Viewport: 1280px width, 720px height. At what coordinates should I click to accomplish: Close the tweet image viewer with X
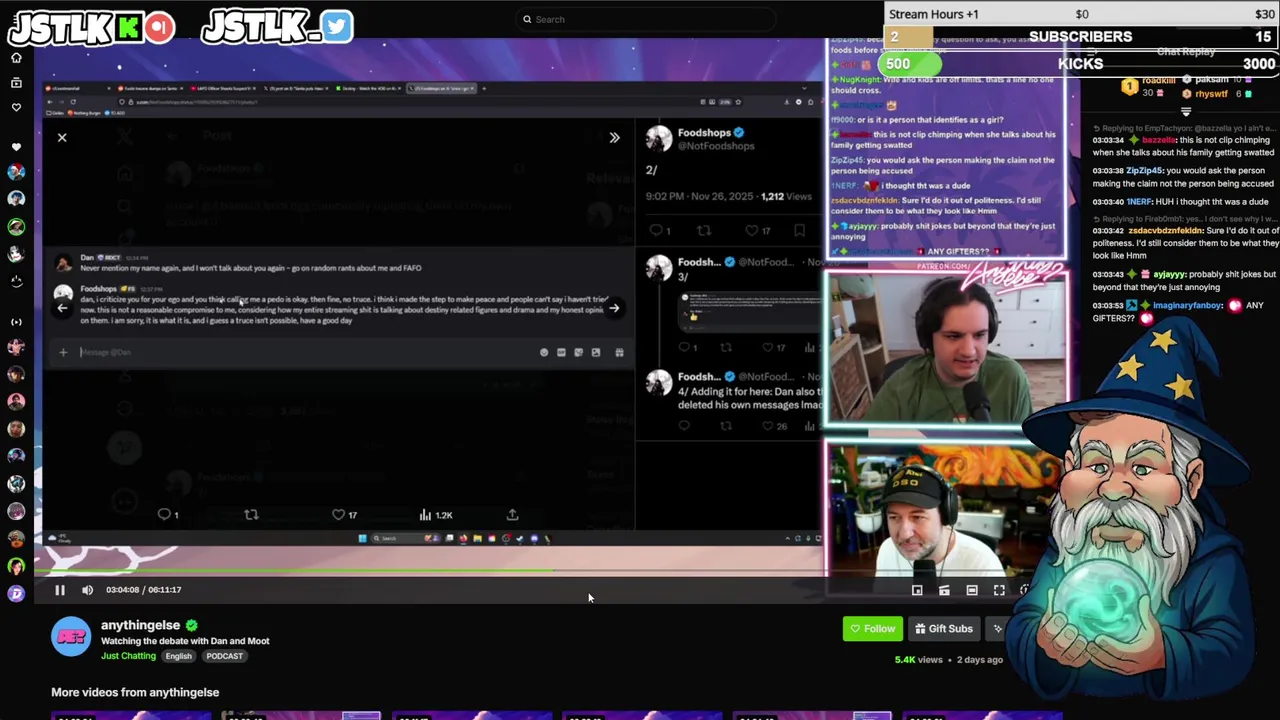pyautogui.click(x=62, y=138)
